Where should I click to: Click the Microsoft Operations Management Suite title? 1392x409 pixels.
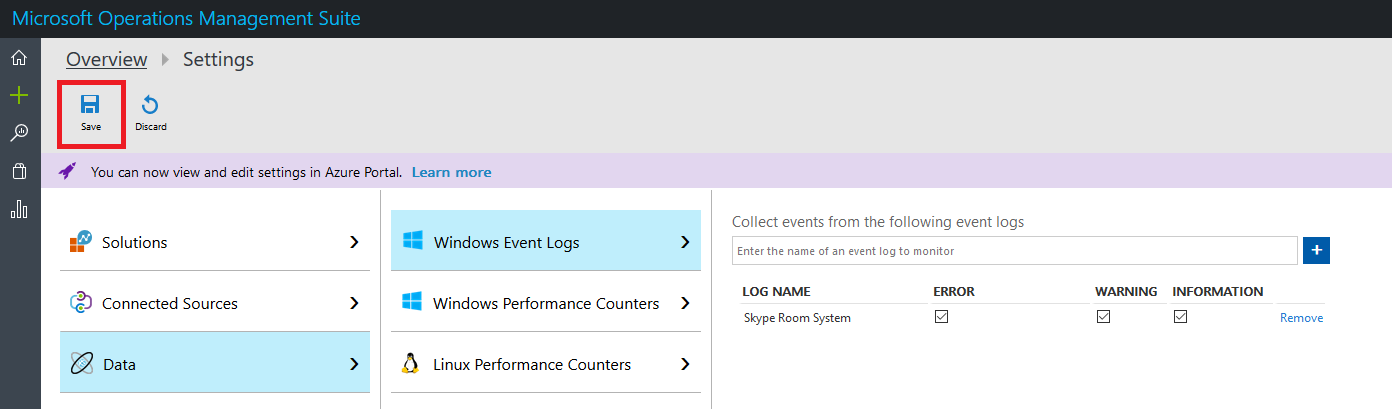pos(186,18)
